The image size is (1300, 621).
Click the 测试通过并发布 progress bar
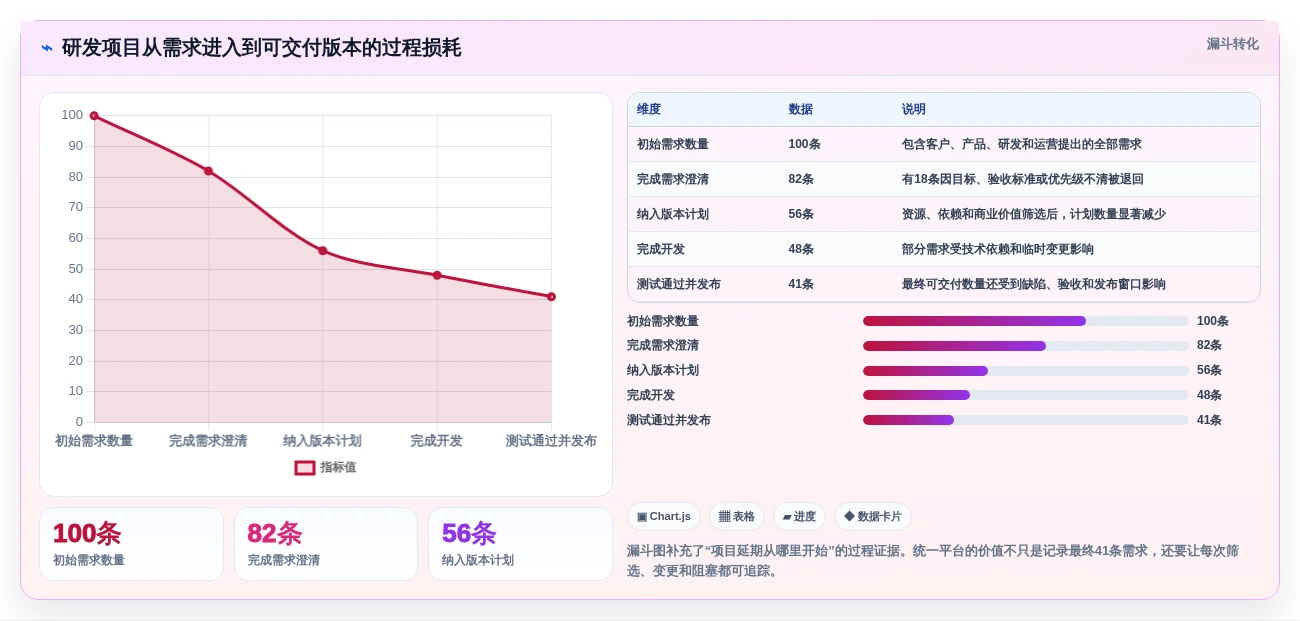pyautogui.click(x=1026, y=420)
